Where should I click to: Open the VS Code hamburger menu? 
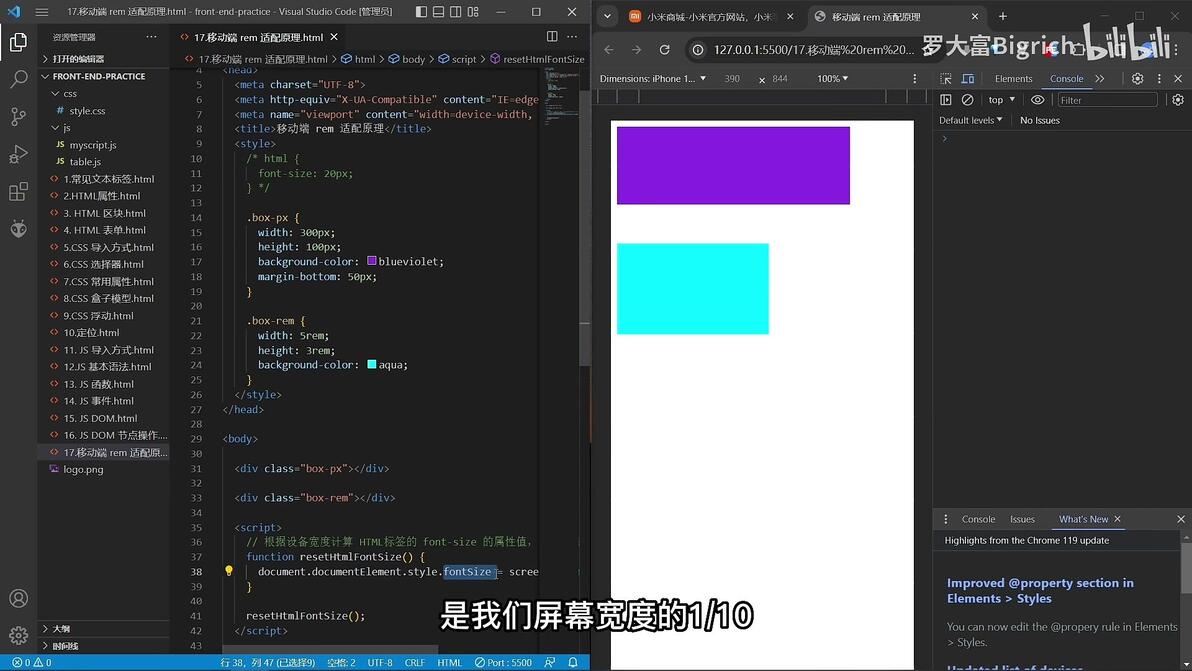(42, 11)
